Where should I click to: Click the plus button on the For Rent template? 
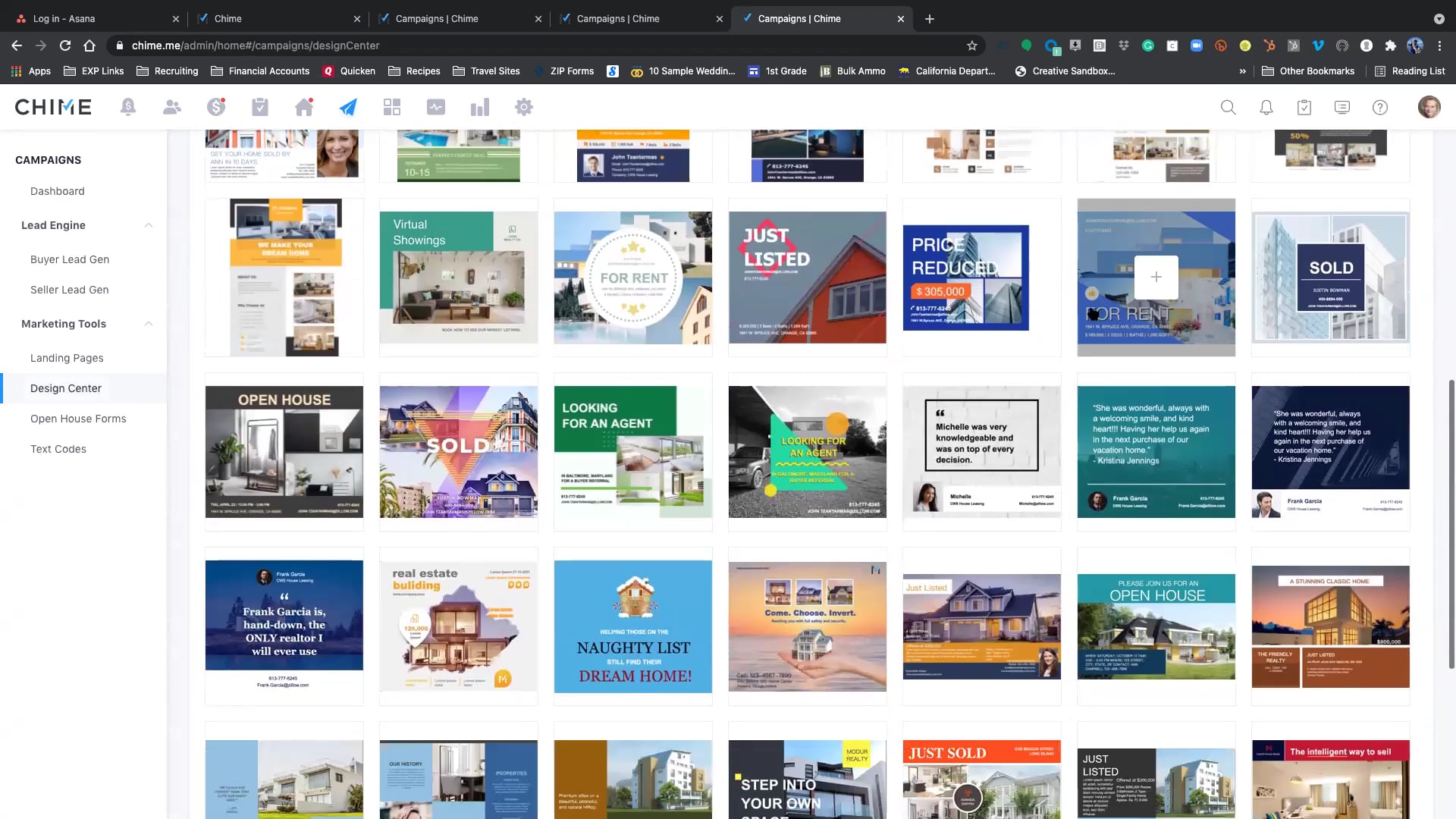pyautogui.click(x=1156, y=276)
